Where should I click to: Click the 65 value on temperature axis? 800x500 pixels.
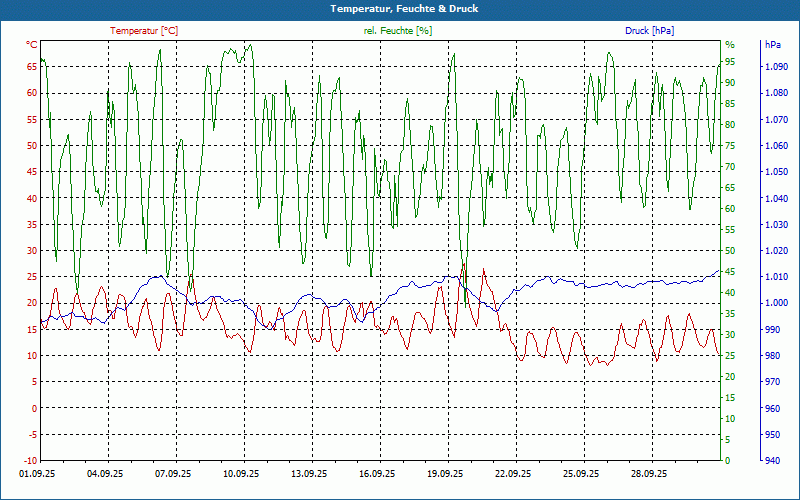[x=32, y=67]
